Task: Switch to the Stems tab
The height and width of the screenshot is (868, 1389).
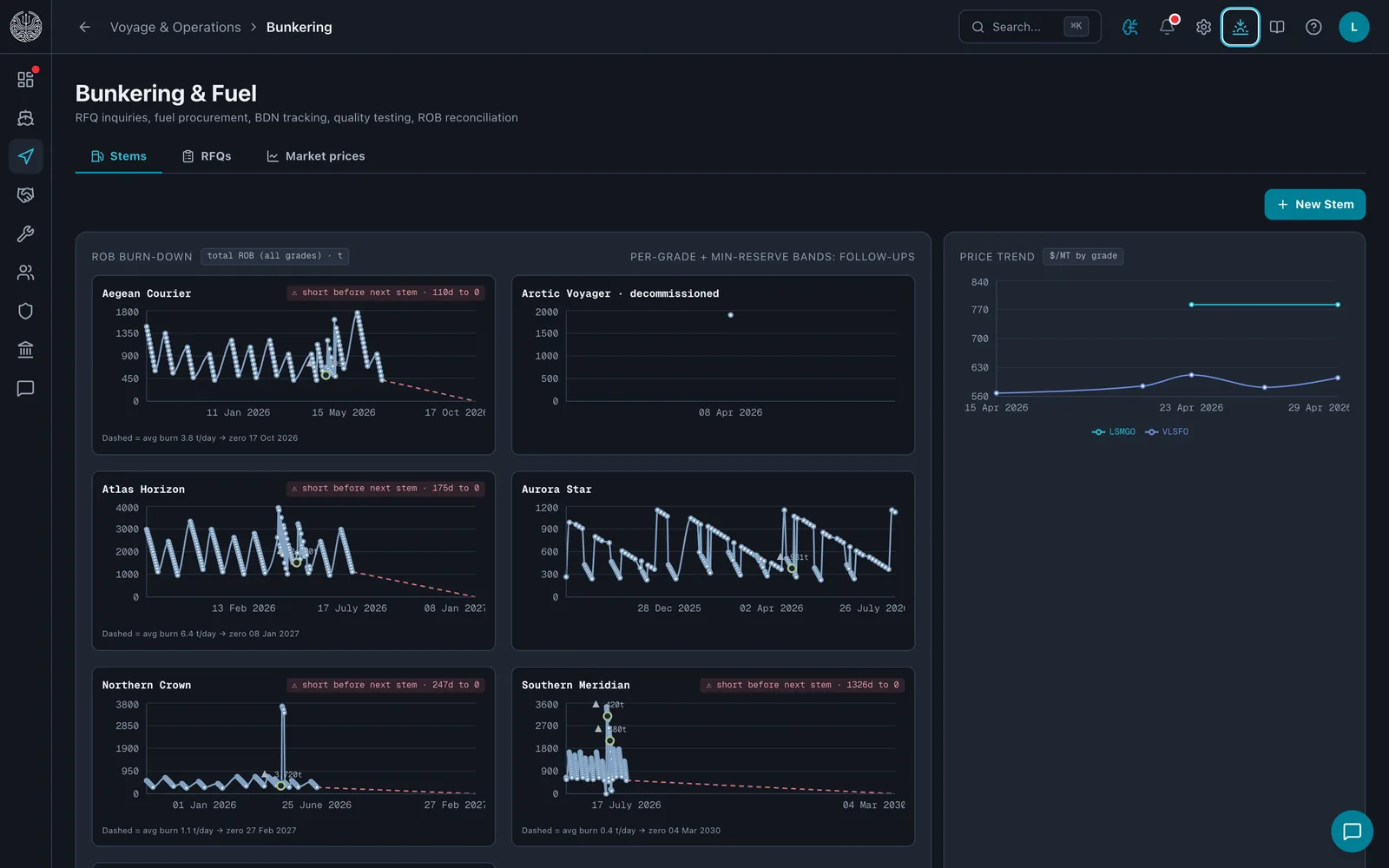Action: [x=119, y=156]
